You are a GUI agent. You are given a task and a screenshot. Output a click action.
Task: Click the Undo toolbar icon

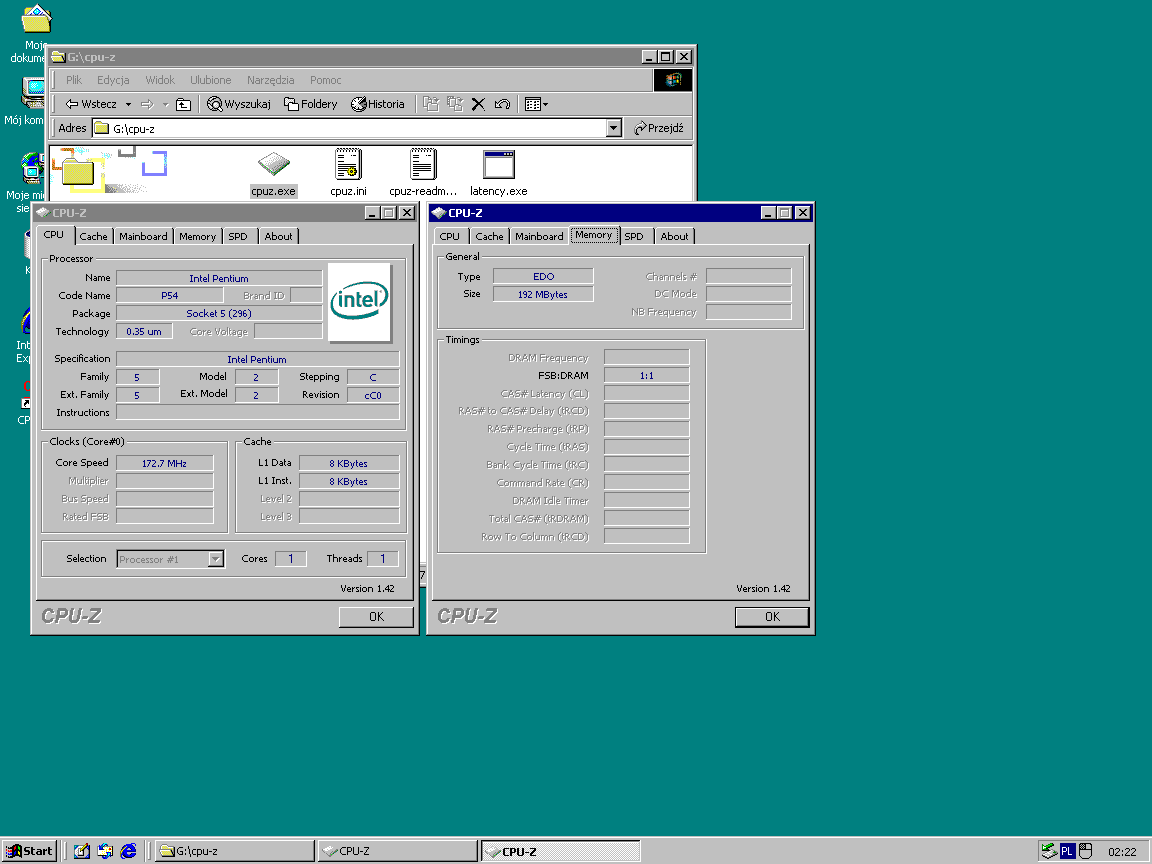coord(503,104)
